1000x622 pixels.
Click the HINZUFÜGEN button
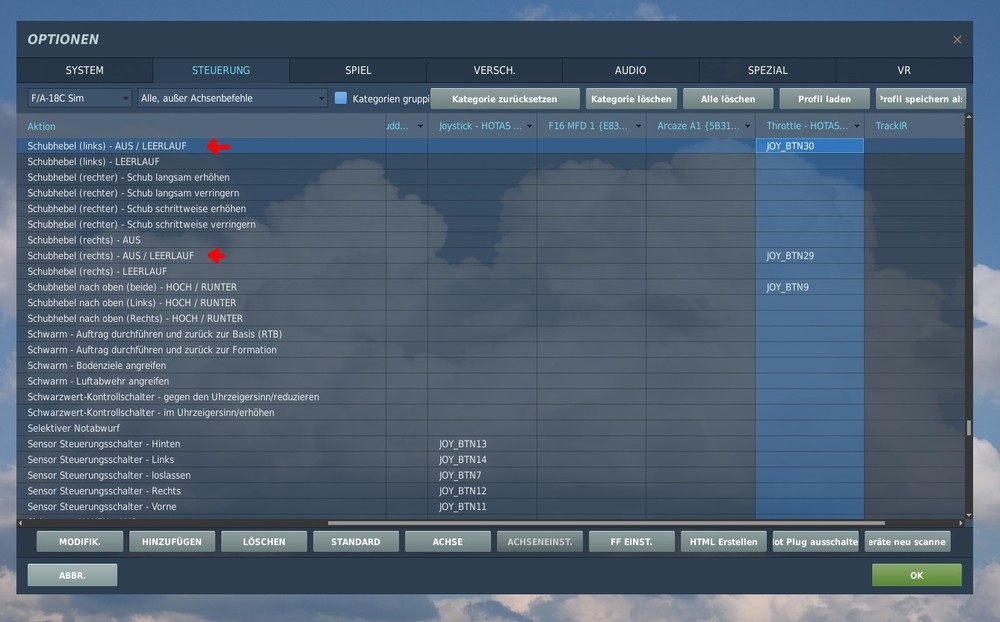(172, 542)
